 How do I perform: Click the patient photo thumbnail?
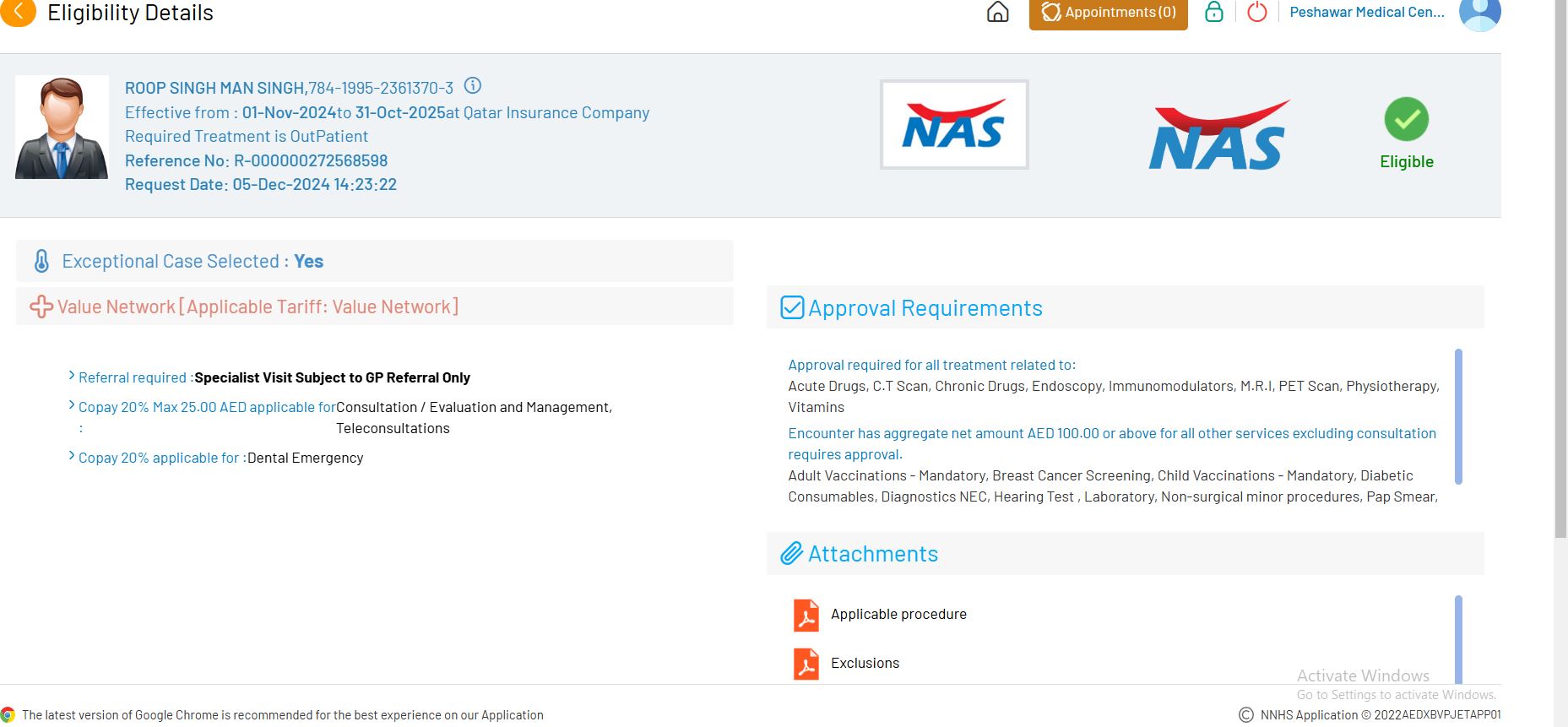pos(62,127)
